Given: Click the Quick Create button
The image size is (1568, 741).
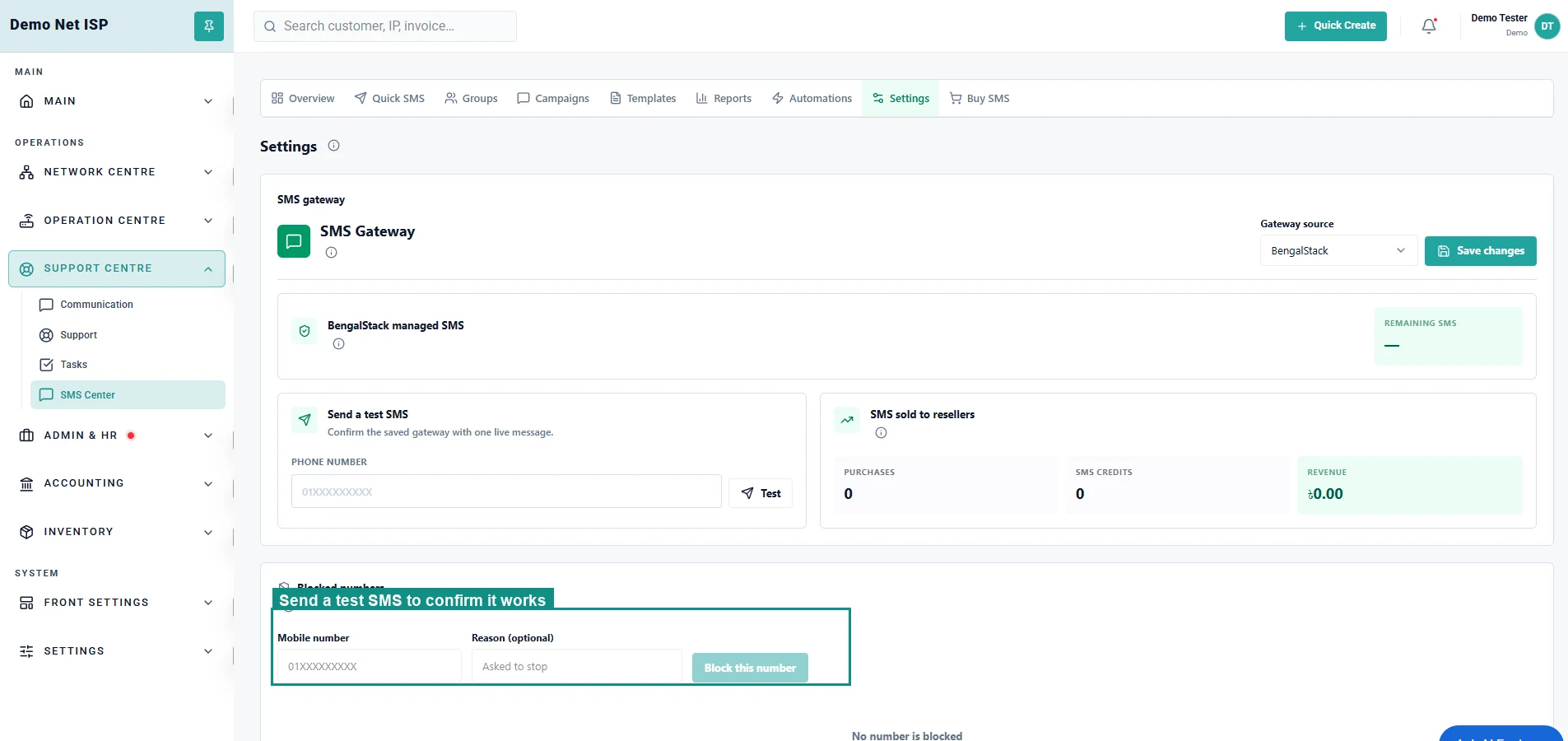Looking at the screenshot, I should click(x=1336, y=26).
